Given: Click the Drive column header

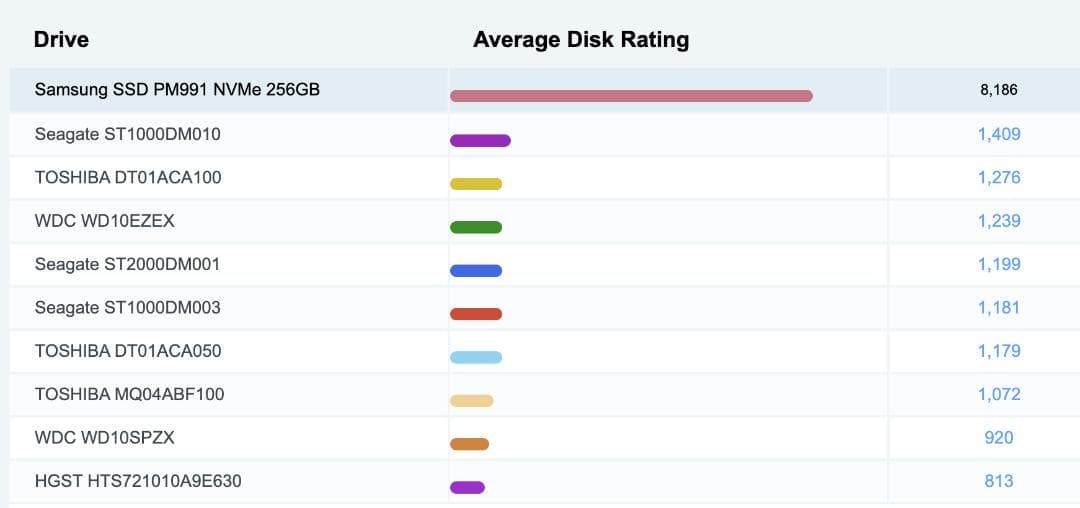Looking at the screenshot, I should [x=61, y=40].
